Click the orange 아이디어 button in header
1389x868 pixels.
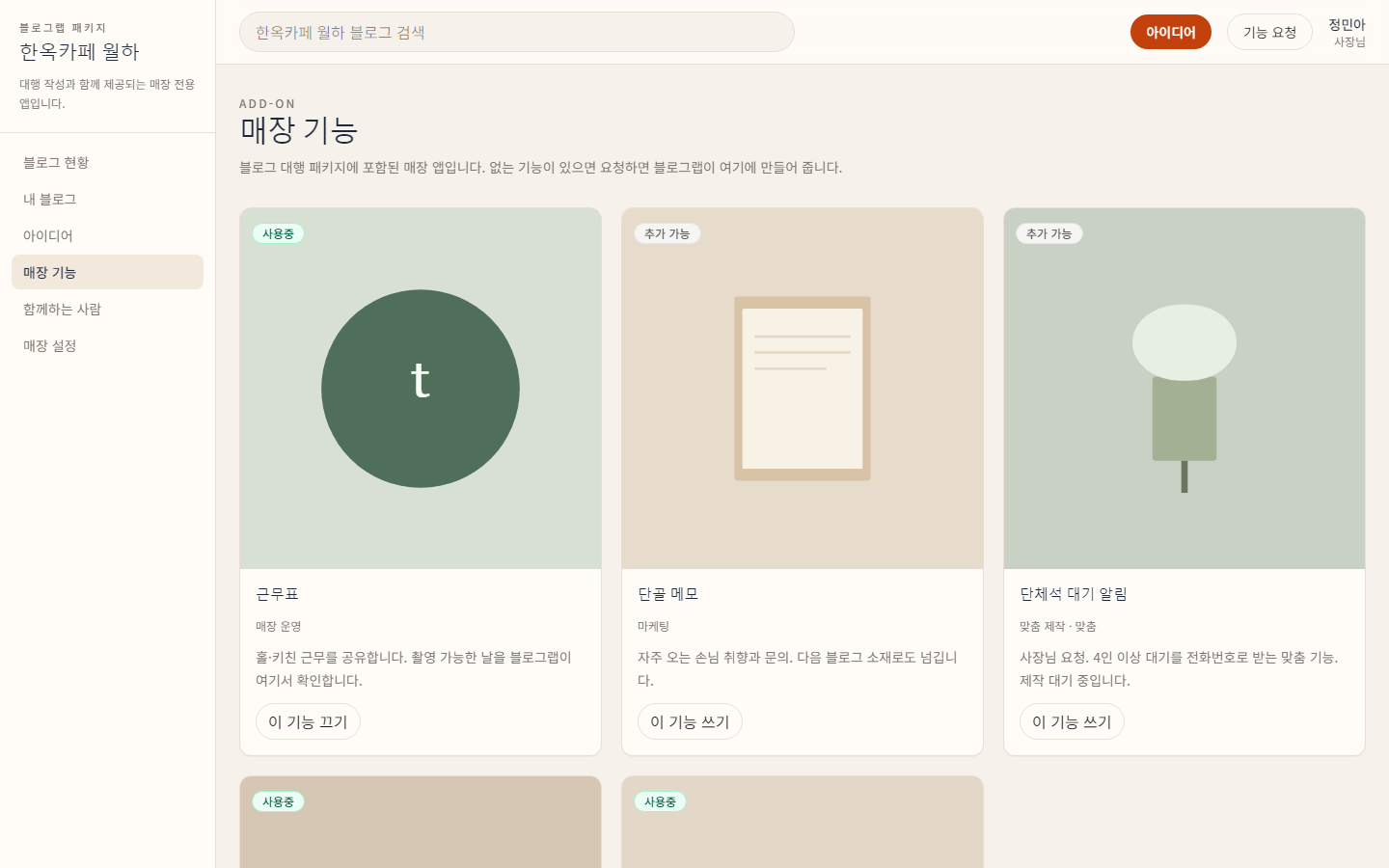coord(1170,32)
